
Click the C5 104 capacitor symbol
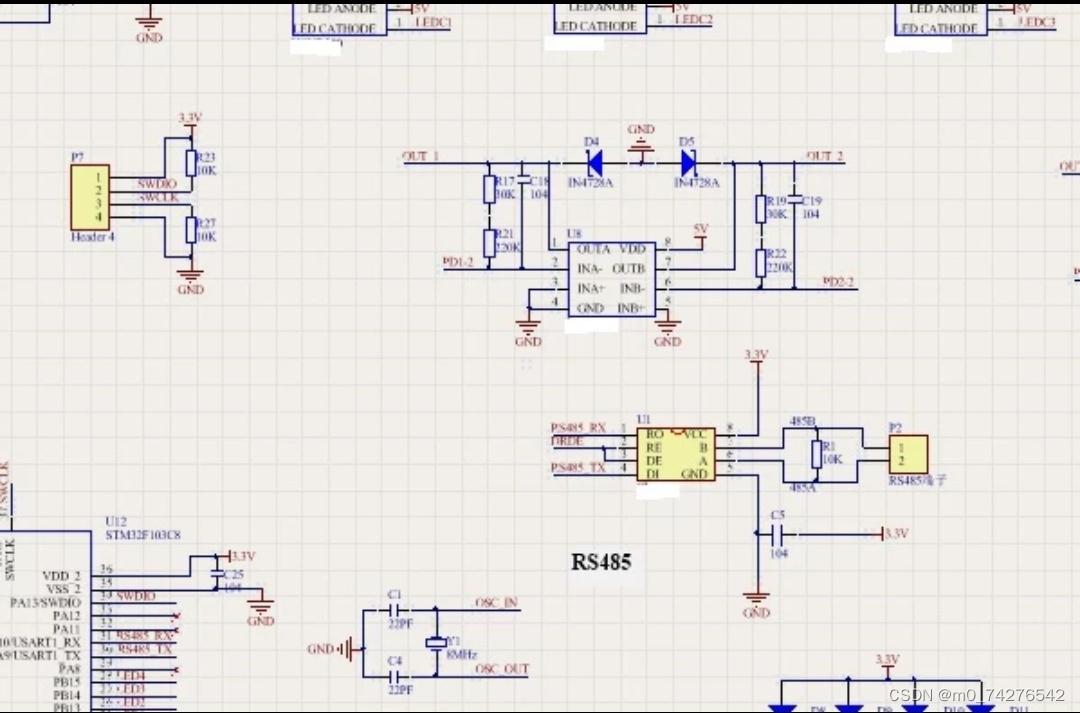point(778,533)
